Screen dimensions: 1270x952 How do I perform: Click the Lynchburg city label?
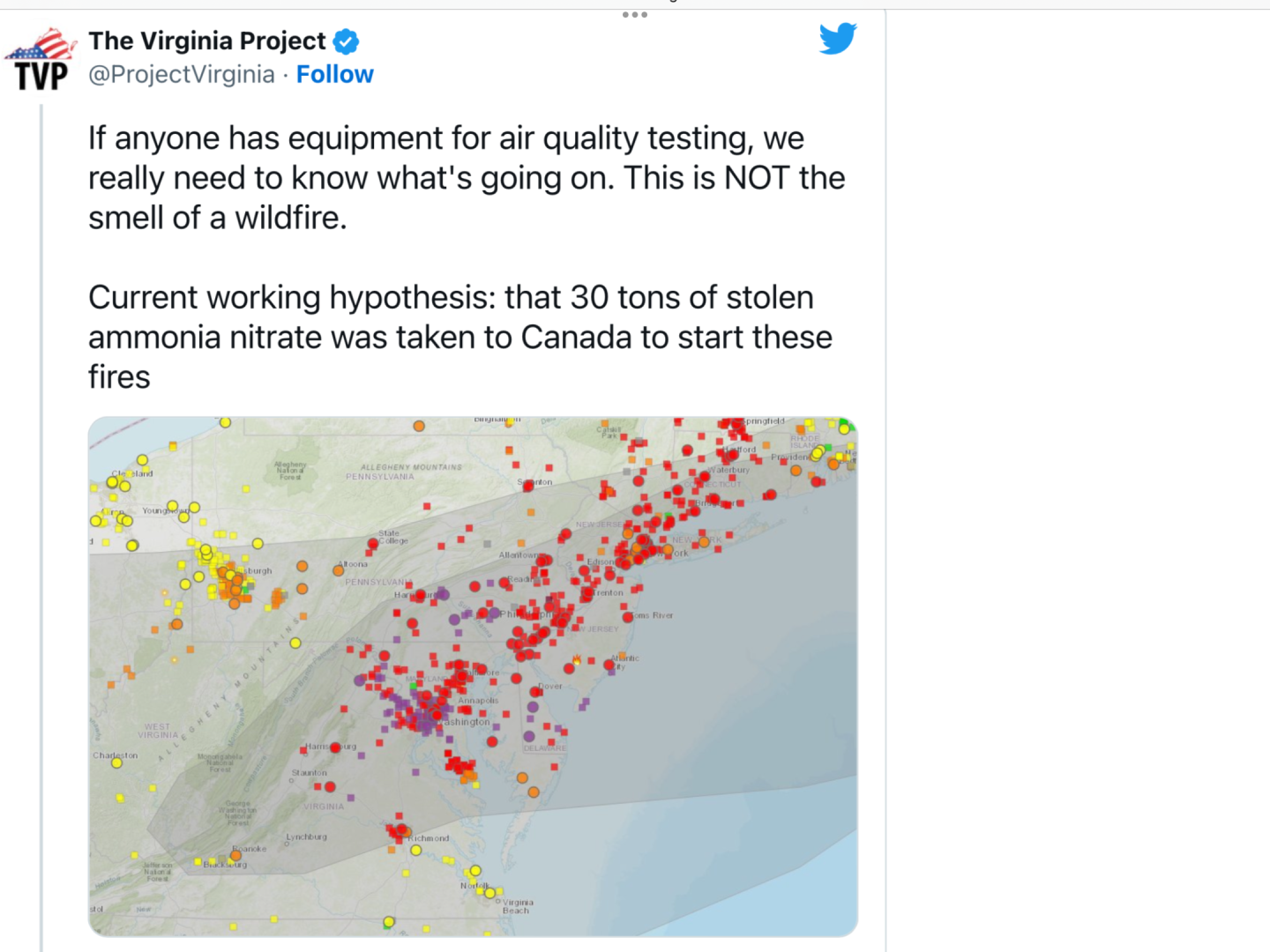306,837
